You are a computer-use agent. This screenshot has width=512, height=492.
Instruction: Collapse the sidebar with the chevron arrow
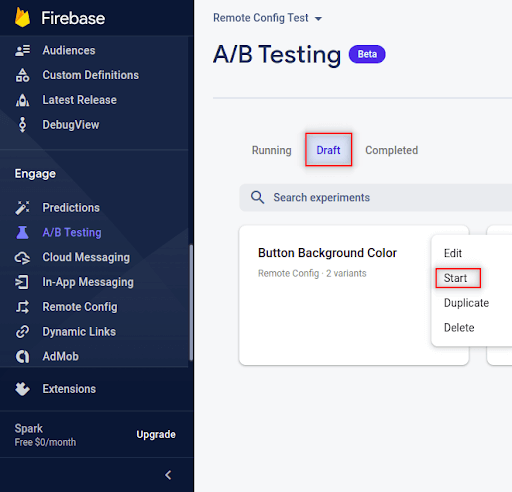tap(168, 475)
